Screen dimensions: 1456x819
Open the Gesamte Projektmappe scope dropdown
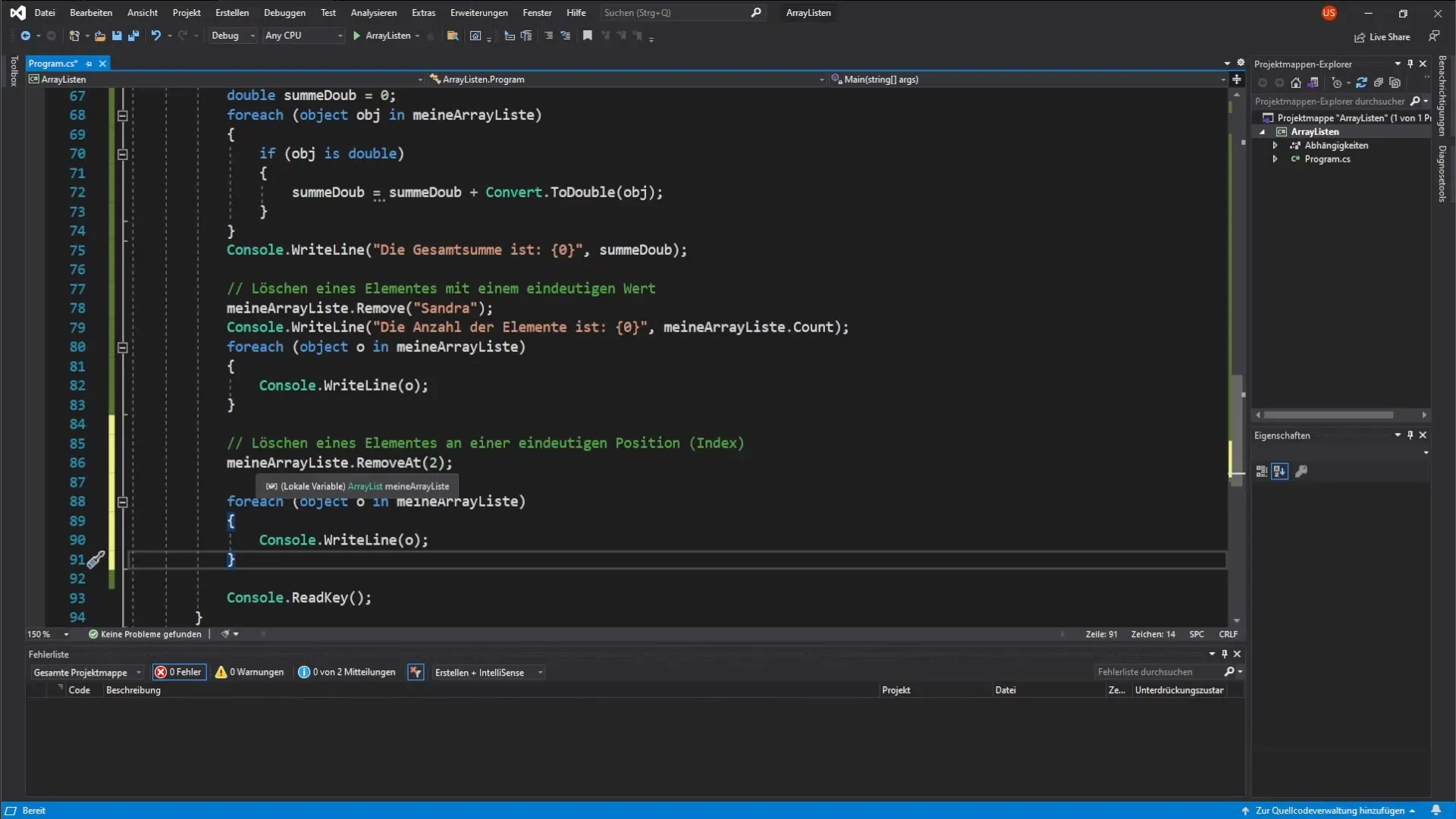pyautogui.click(x=87, y=673)
